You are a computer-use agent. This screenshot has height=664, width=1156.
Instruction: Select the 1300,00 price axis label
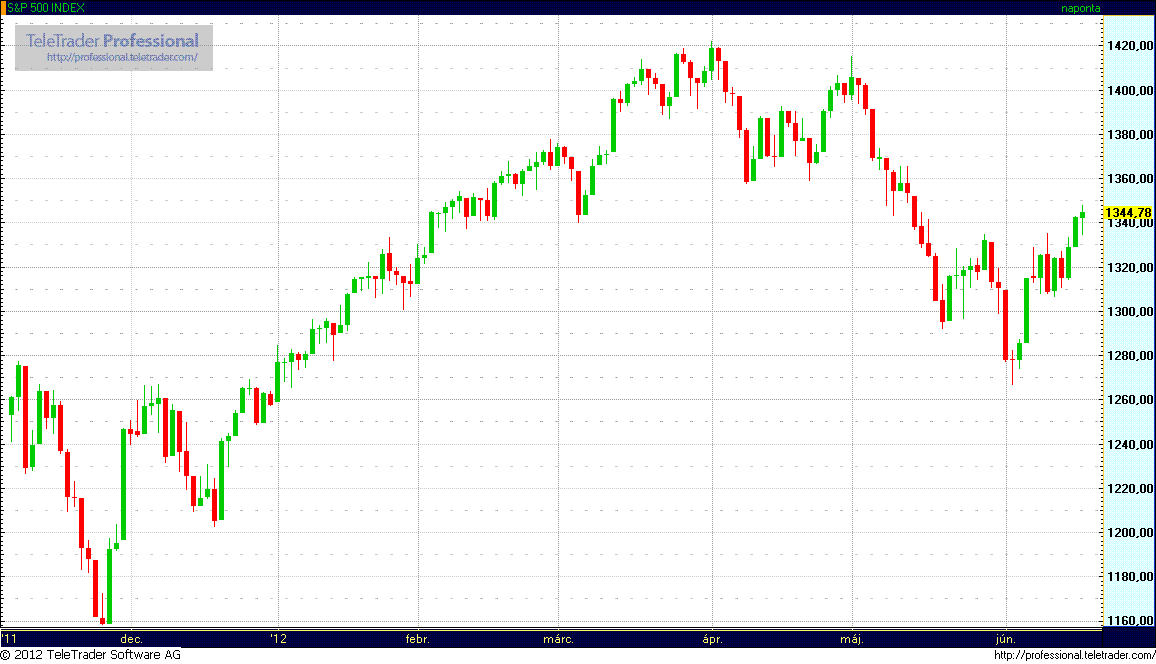click(x=1130, y=312)
